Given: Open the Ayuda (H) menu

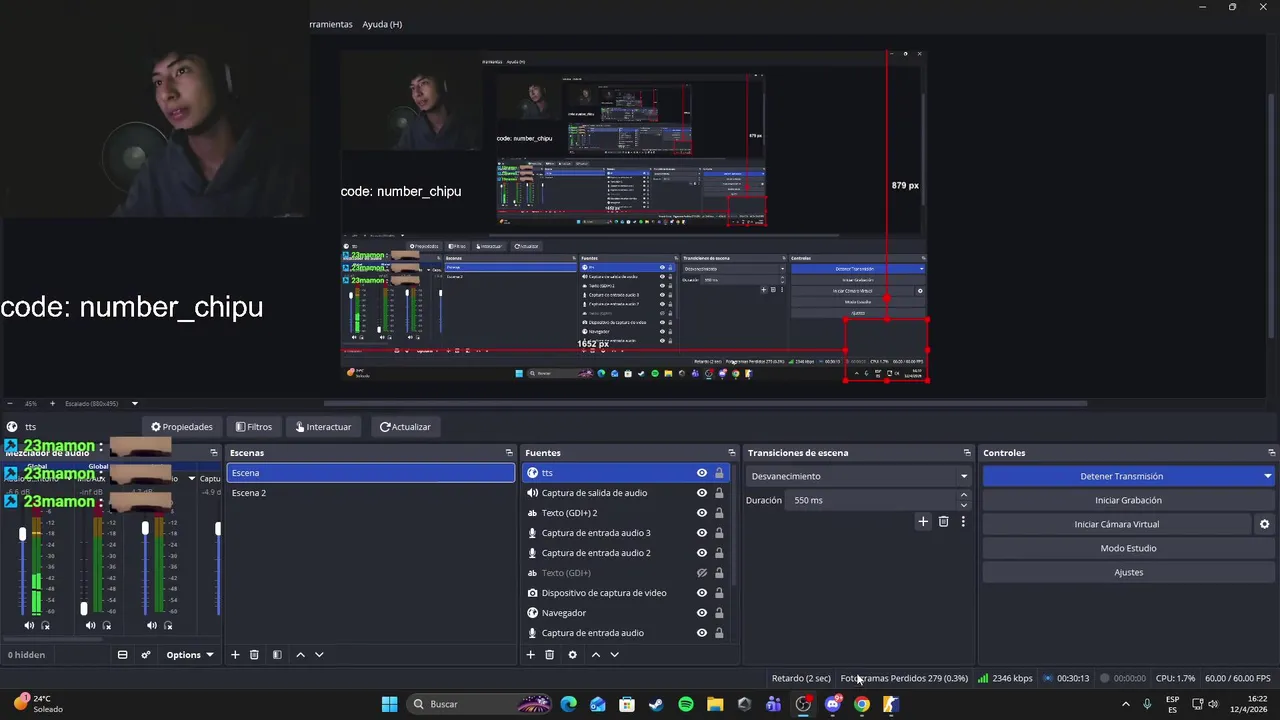Looking at the screenshot, I should (382, 24).
